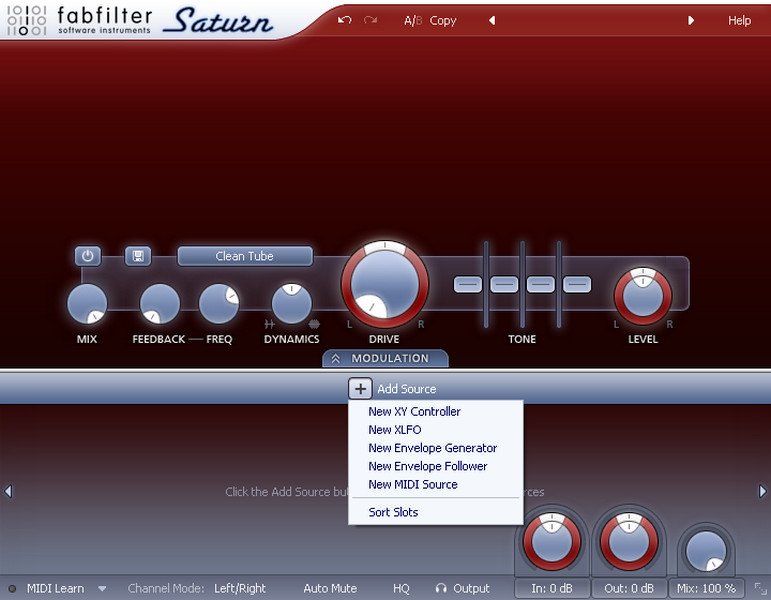
Task: Toggle the Auto Mute option
Action: [x=330, y=588]
